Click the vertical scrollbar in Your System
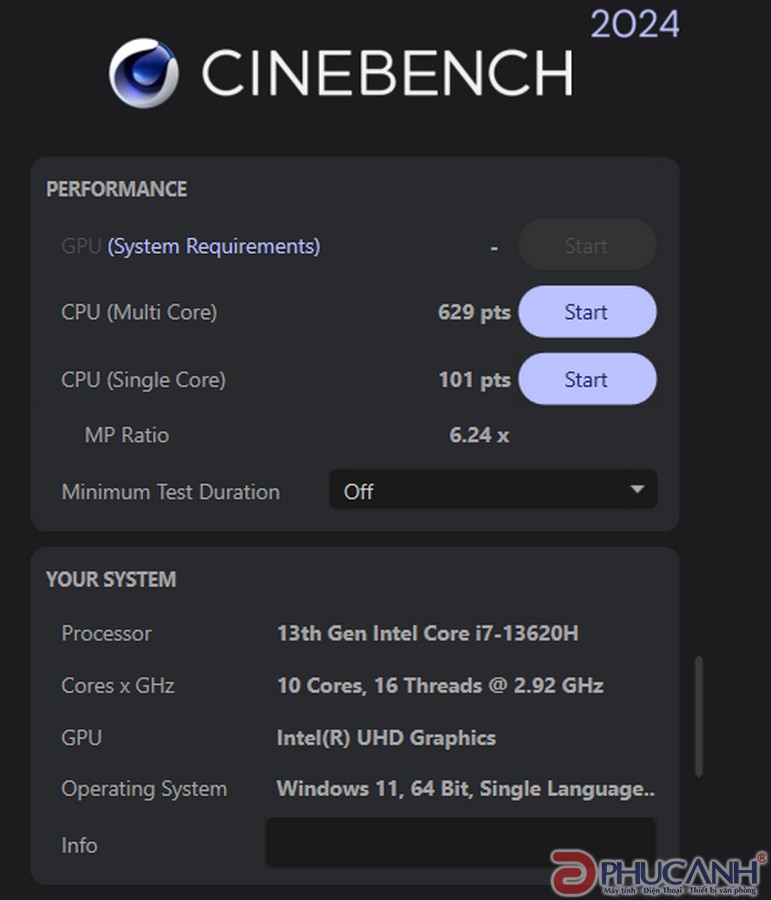The image size is (771, 900). (698, 716)
